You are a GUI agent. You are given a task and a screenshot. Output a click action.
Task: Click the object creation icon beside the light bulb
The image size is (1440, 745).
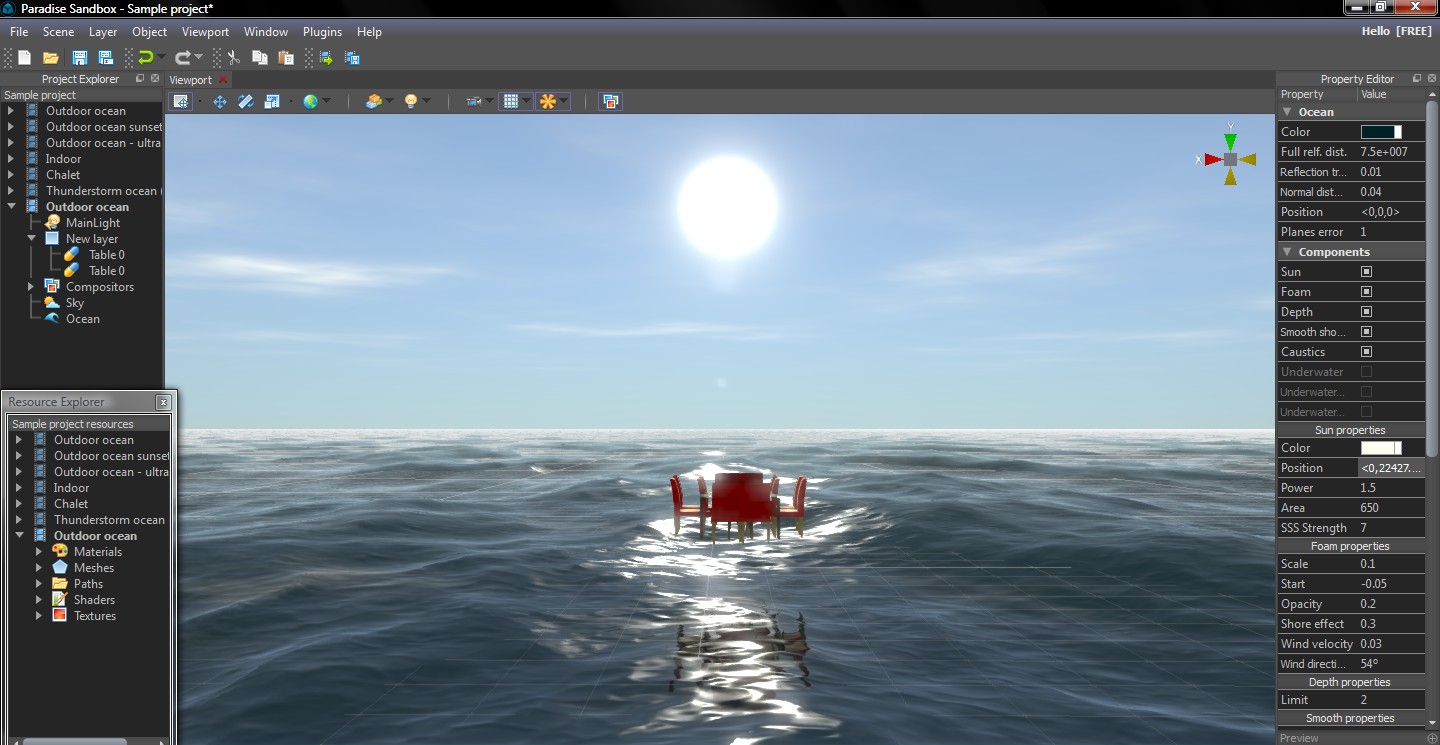[374, 101]
